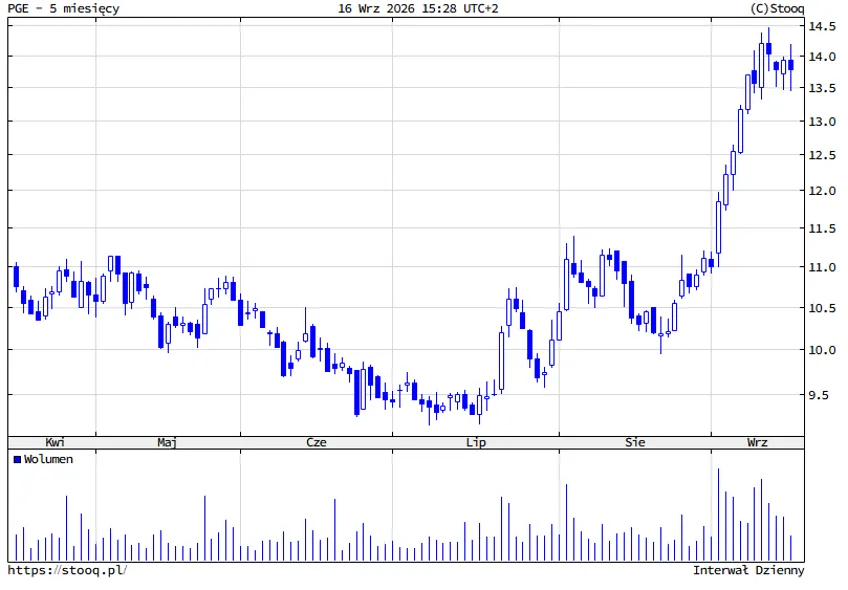Click the 12.0 price axis value

pos(822,191)
